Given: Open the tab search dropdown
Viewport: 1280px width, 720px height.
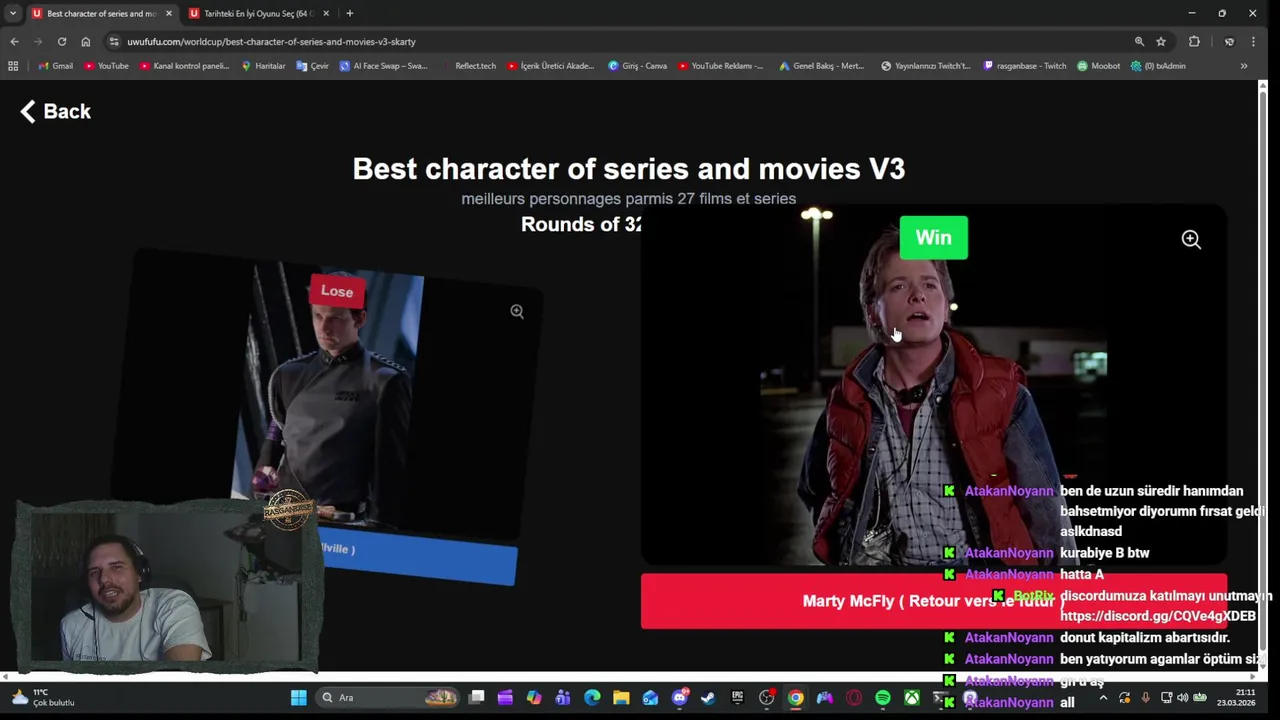Looking at the screenshot, I should tap(12, 13).
